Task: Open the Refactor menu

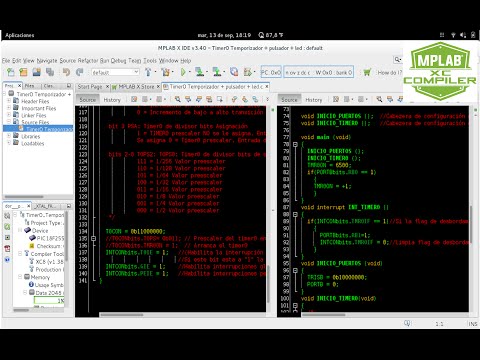Action: pyautogui.click(x=88, y=60)
